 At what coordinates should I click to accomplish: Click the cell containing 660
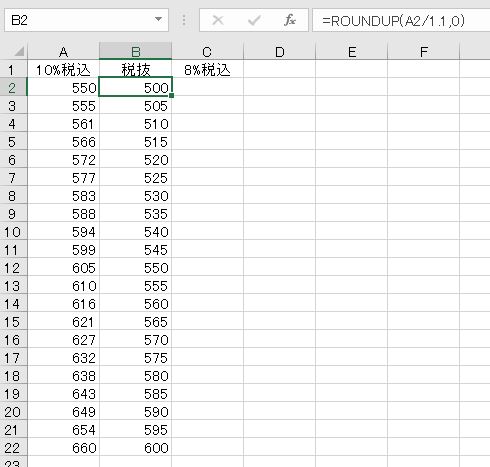63,448
